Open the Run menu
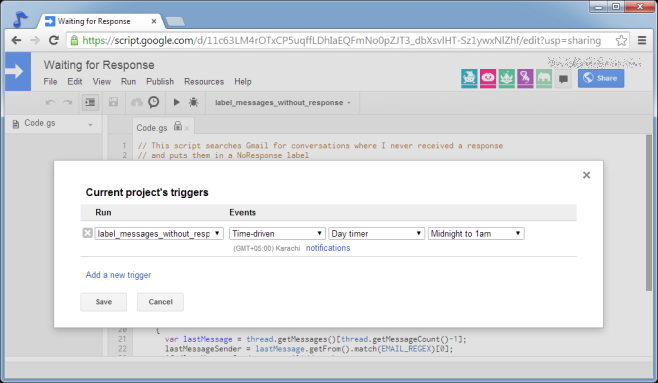Viewport: 658px width, 383px height. coord(128,81)
